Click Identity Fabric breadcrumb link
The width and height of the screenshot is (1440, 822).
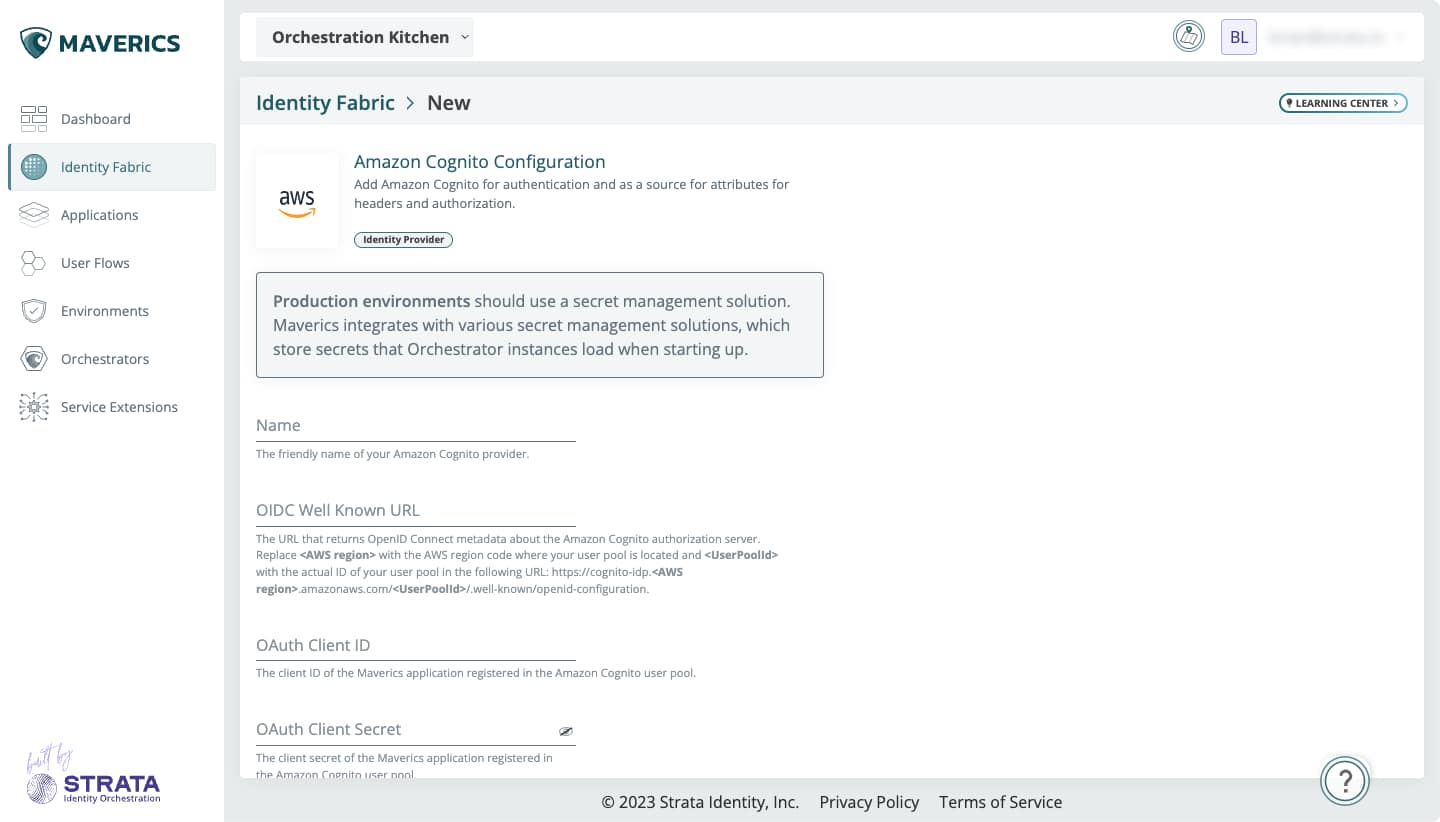point(325,103)
